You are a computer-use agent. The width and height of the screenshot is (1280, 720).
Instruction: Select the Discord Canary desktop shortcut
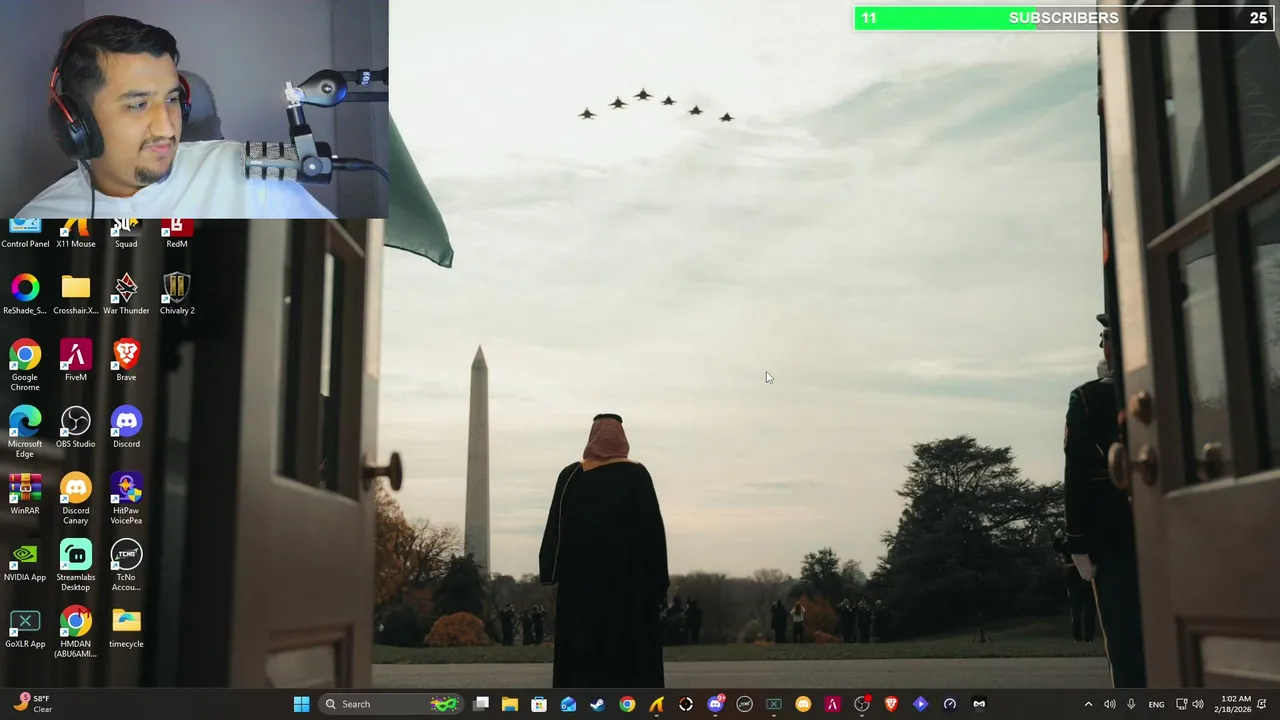(x=76, y=500)
